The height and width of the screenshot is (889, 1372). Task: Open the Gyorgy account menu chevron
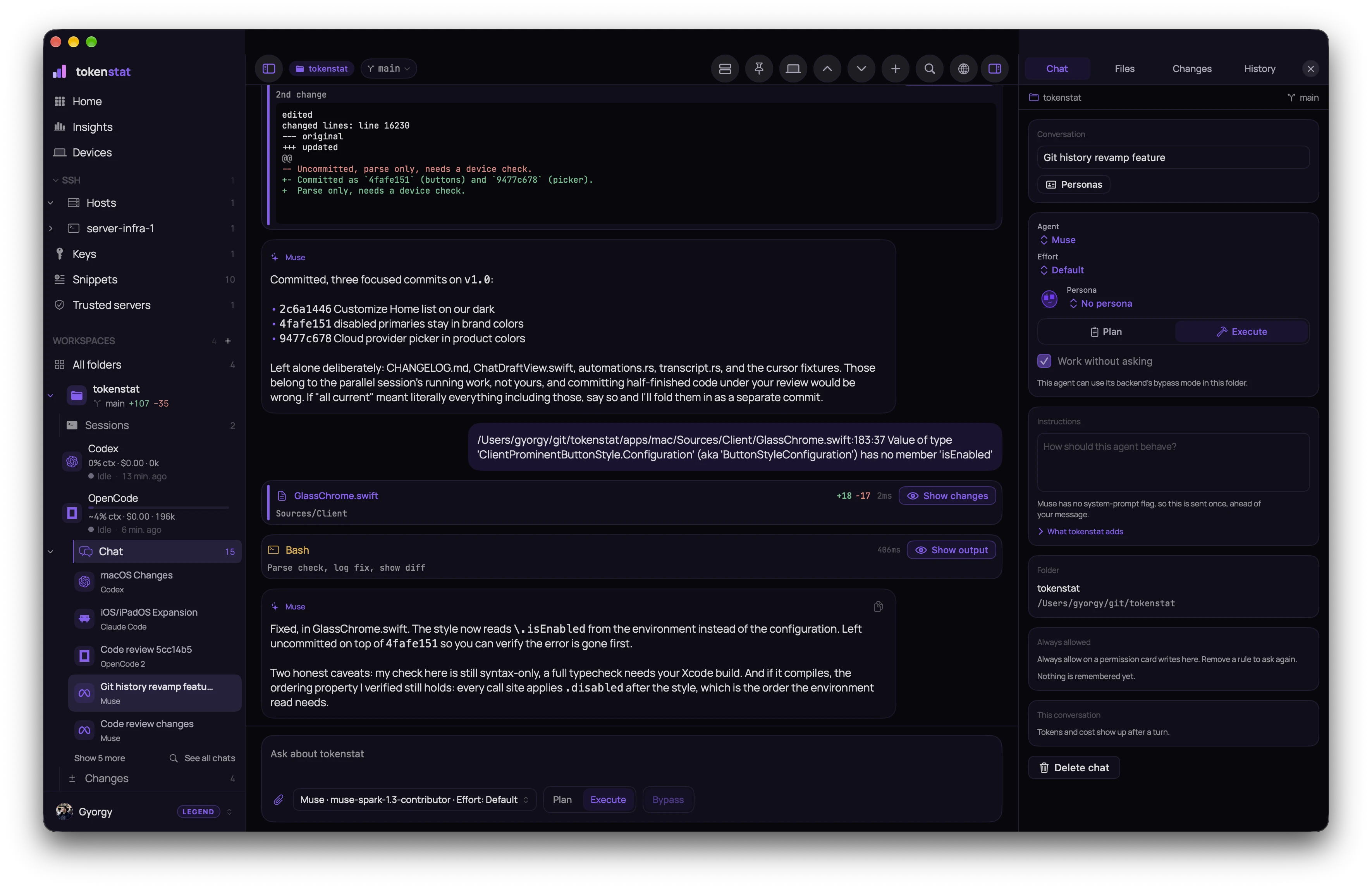(229, 812)
